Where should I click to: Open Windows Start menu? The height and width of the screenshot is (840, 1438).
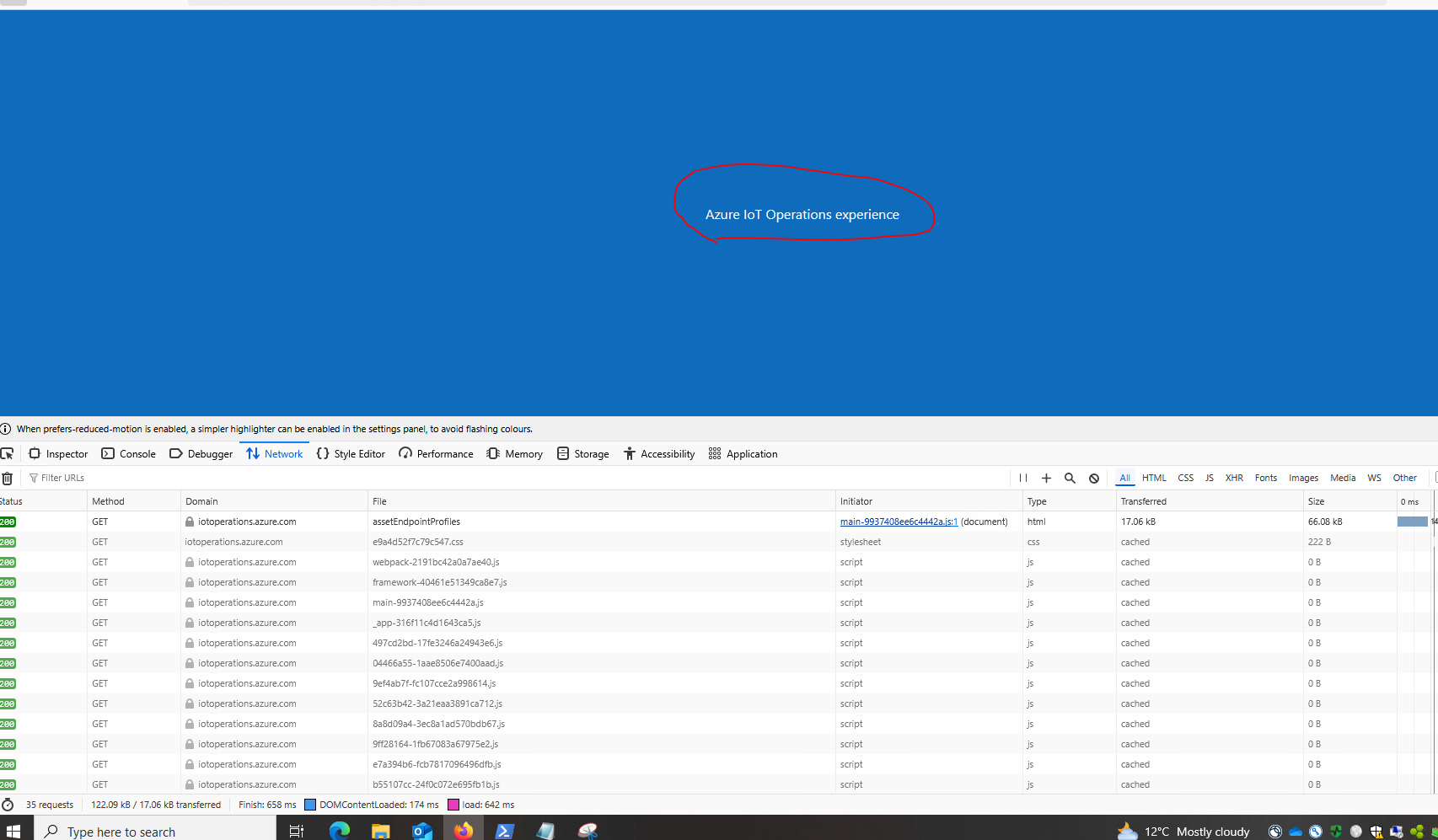coord(13,831)
